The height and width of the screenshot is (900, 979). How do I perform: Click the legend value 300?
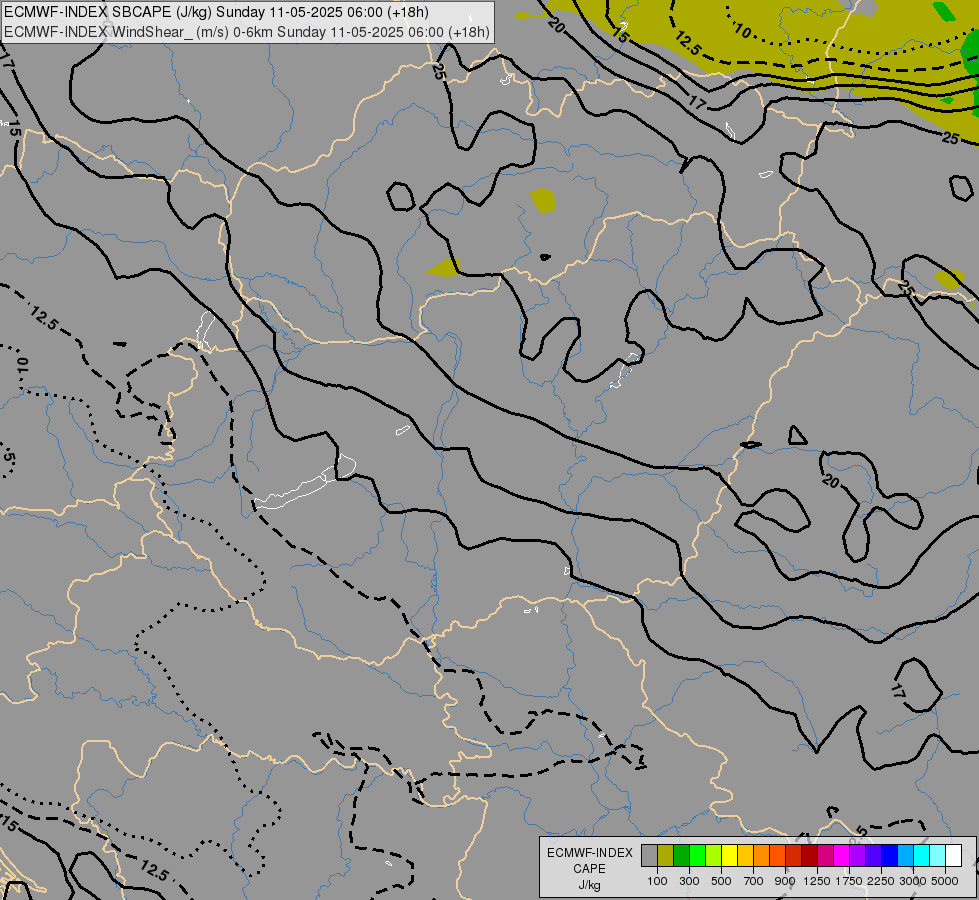pyautogui.click(x=689, y=881)
